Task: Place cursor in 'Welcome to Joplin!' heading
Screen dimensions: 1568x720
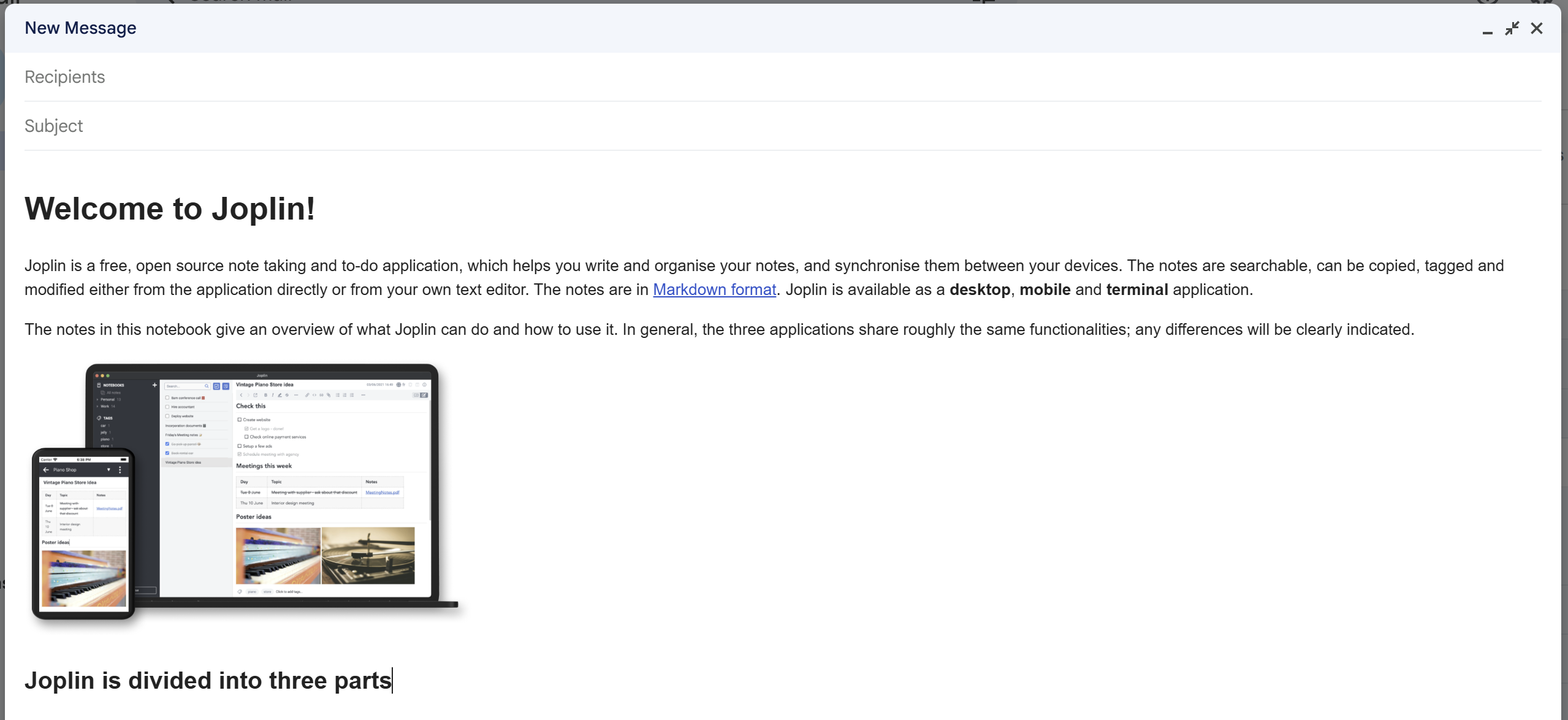Action: click(170, 209)
